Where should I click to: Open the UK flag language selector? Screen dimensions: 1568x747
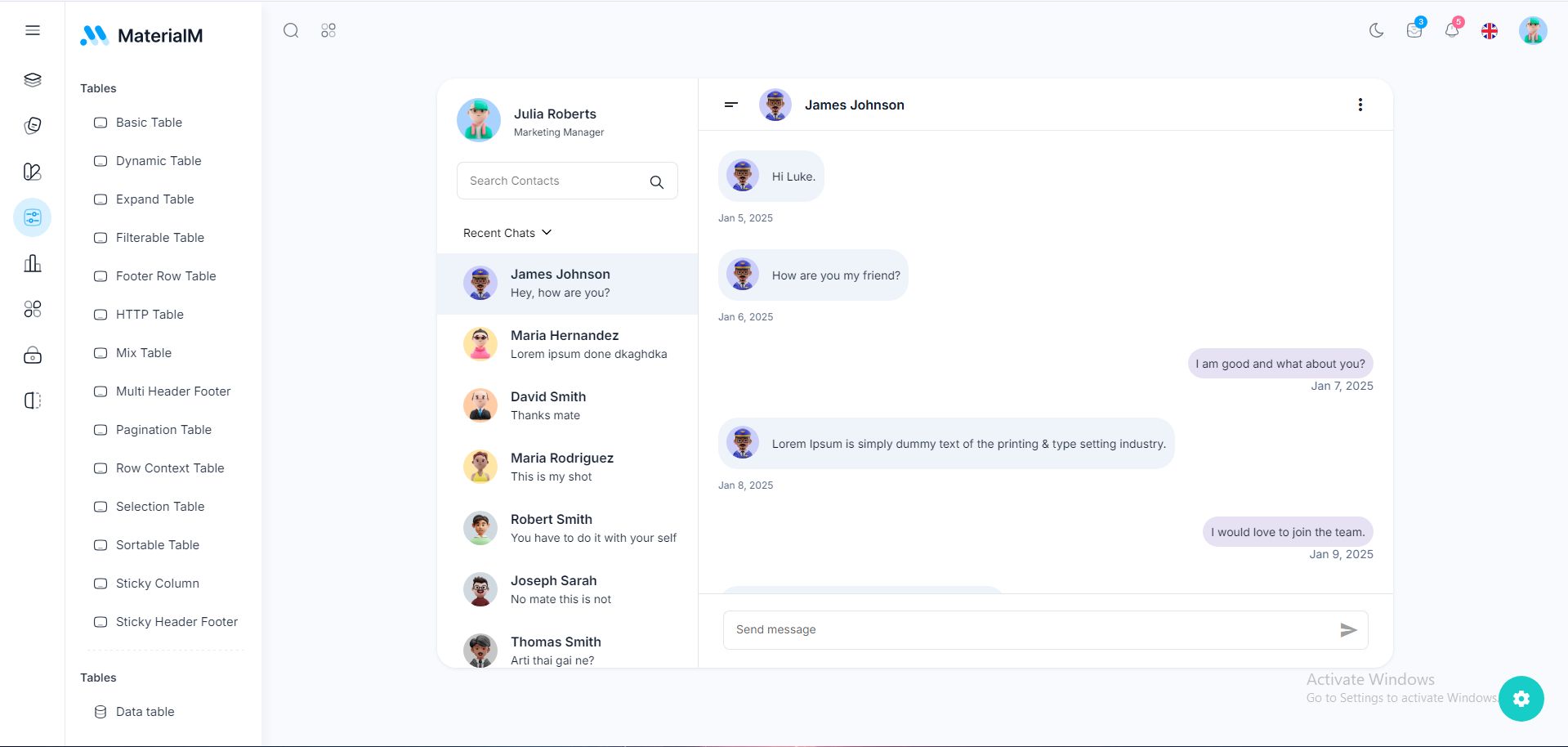tap(1490, 31)
